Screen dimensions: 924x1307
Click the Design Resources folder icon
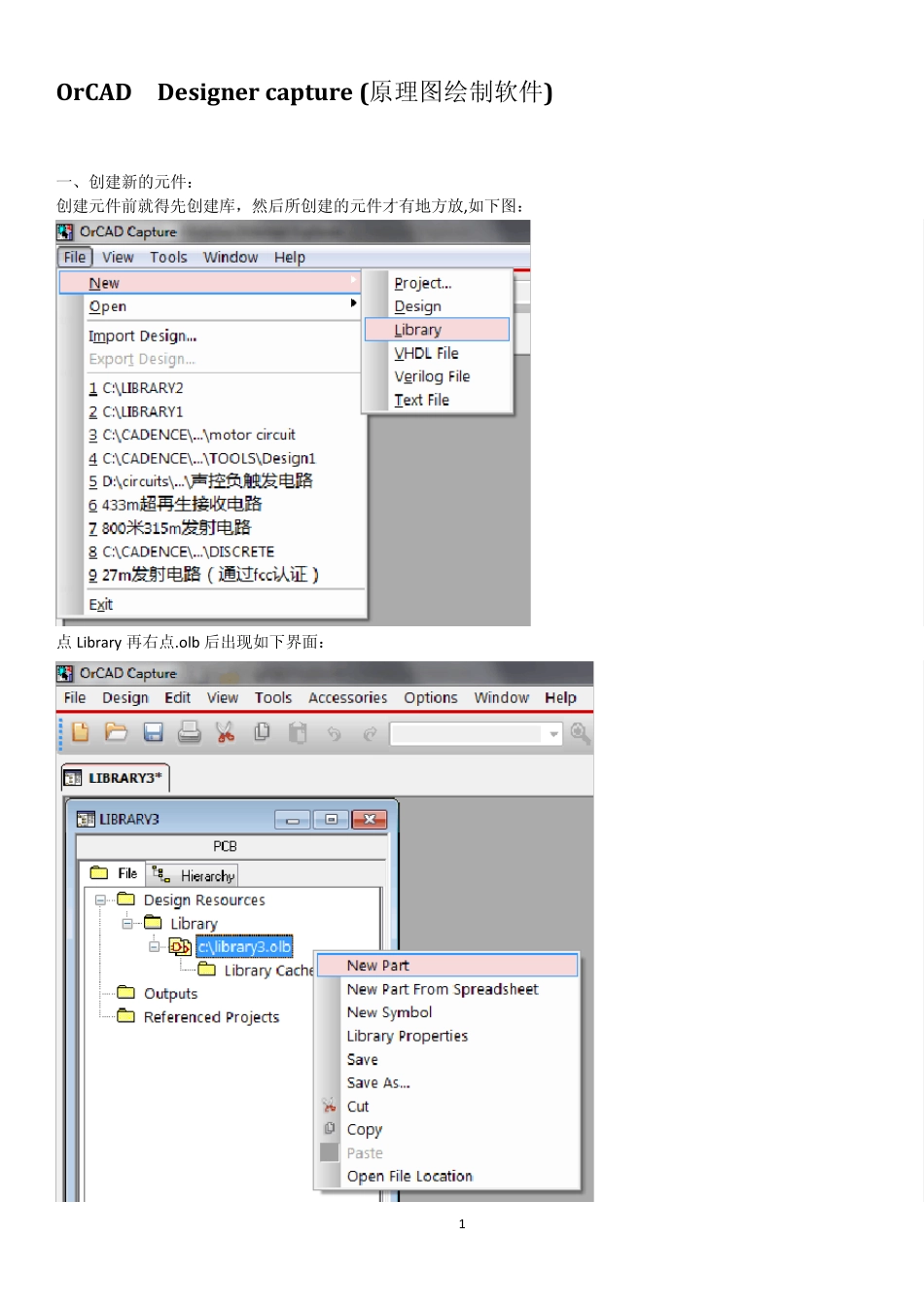pos(126,900)
